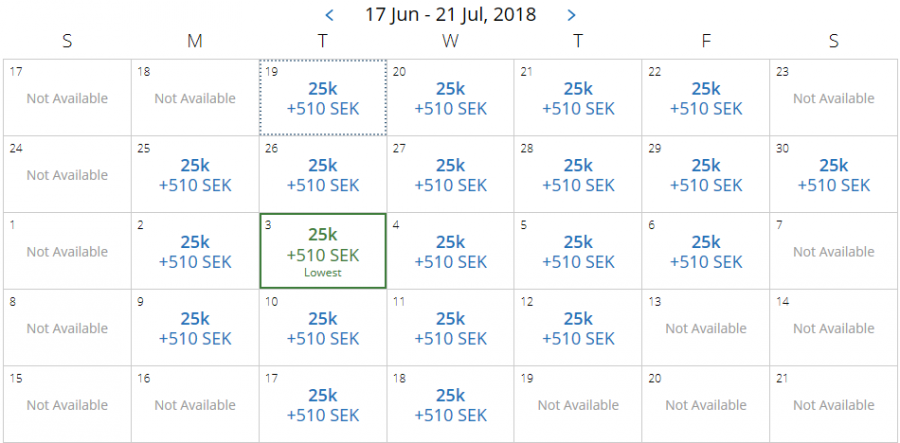900x443 pixels.
Task: Select July 12 Thursday fare
Action: point(578,328)
